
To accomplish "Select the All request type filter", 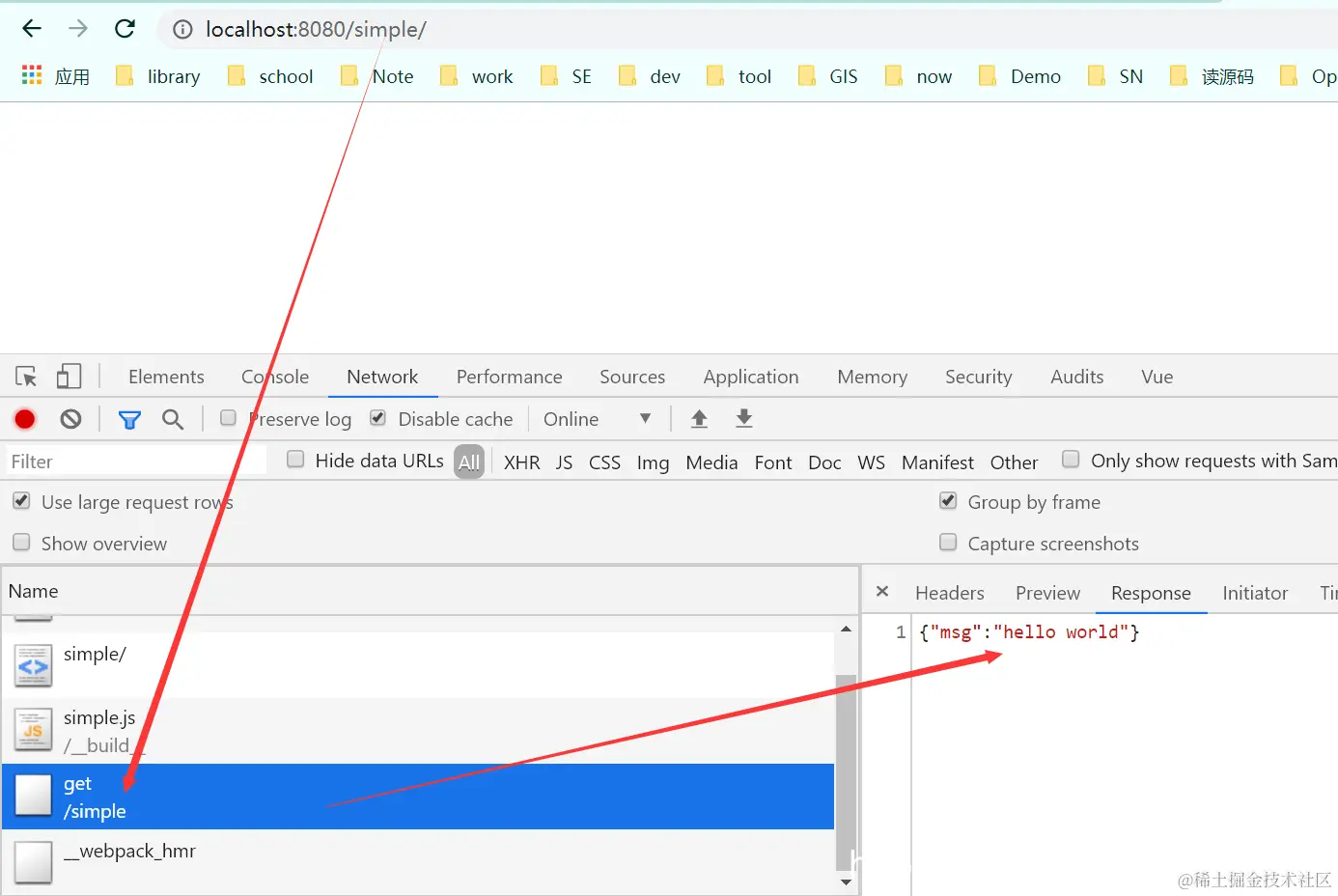I will point(469,462).
